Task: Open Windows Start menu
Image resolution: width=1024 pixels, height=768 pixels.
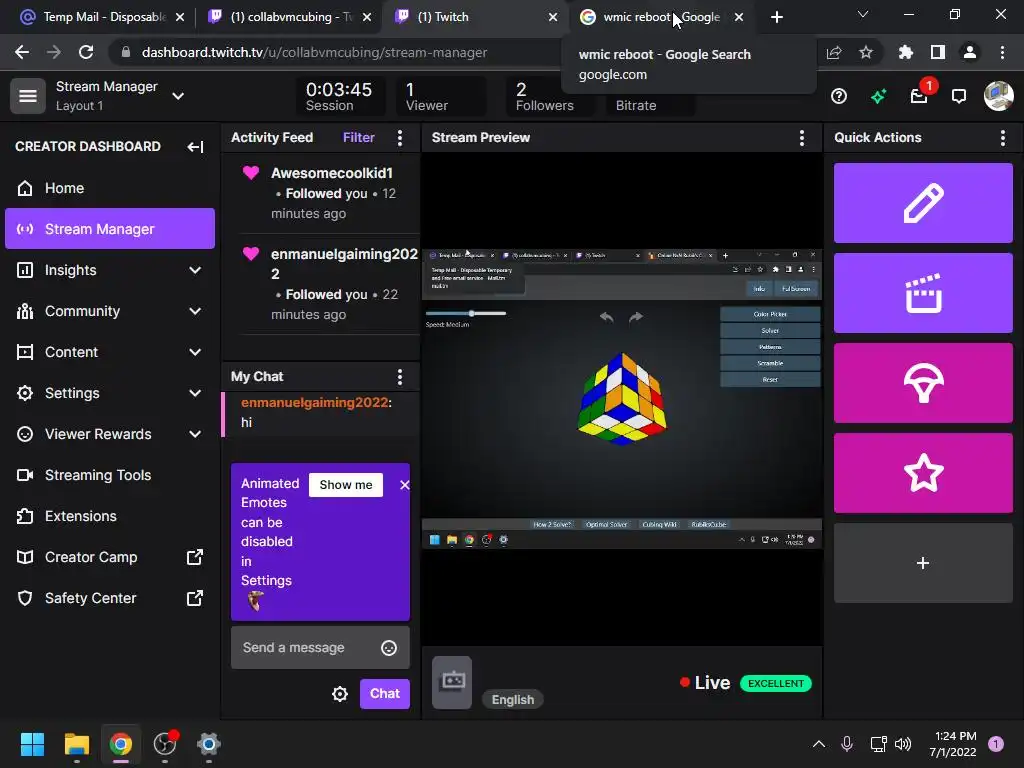Action: coord(32,744)
